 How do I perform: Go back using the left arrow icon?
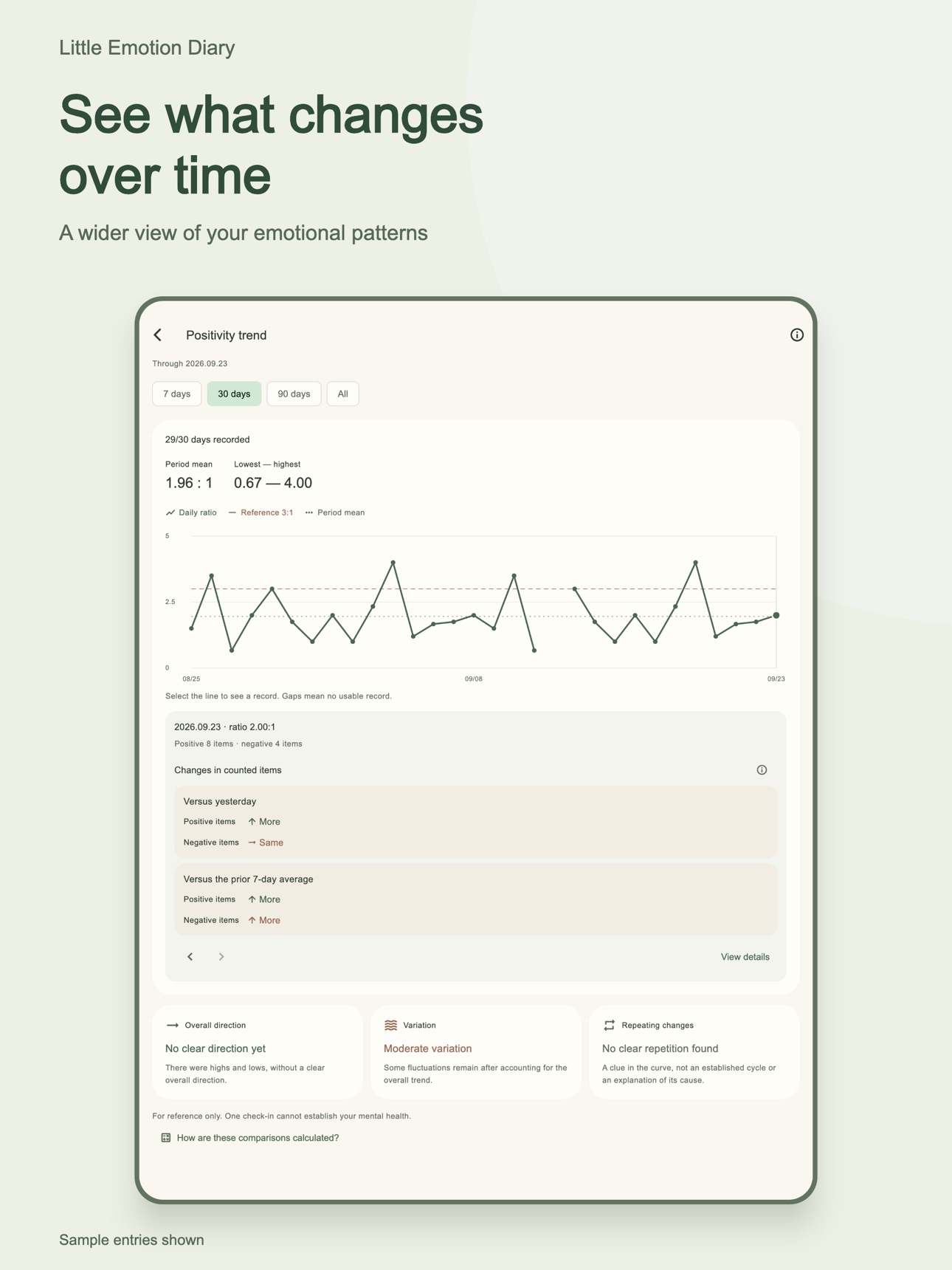(x=158, y=335)
